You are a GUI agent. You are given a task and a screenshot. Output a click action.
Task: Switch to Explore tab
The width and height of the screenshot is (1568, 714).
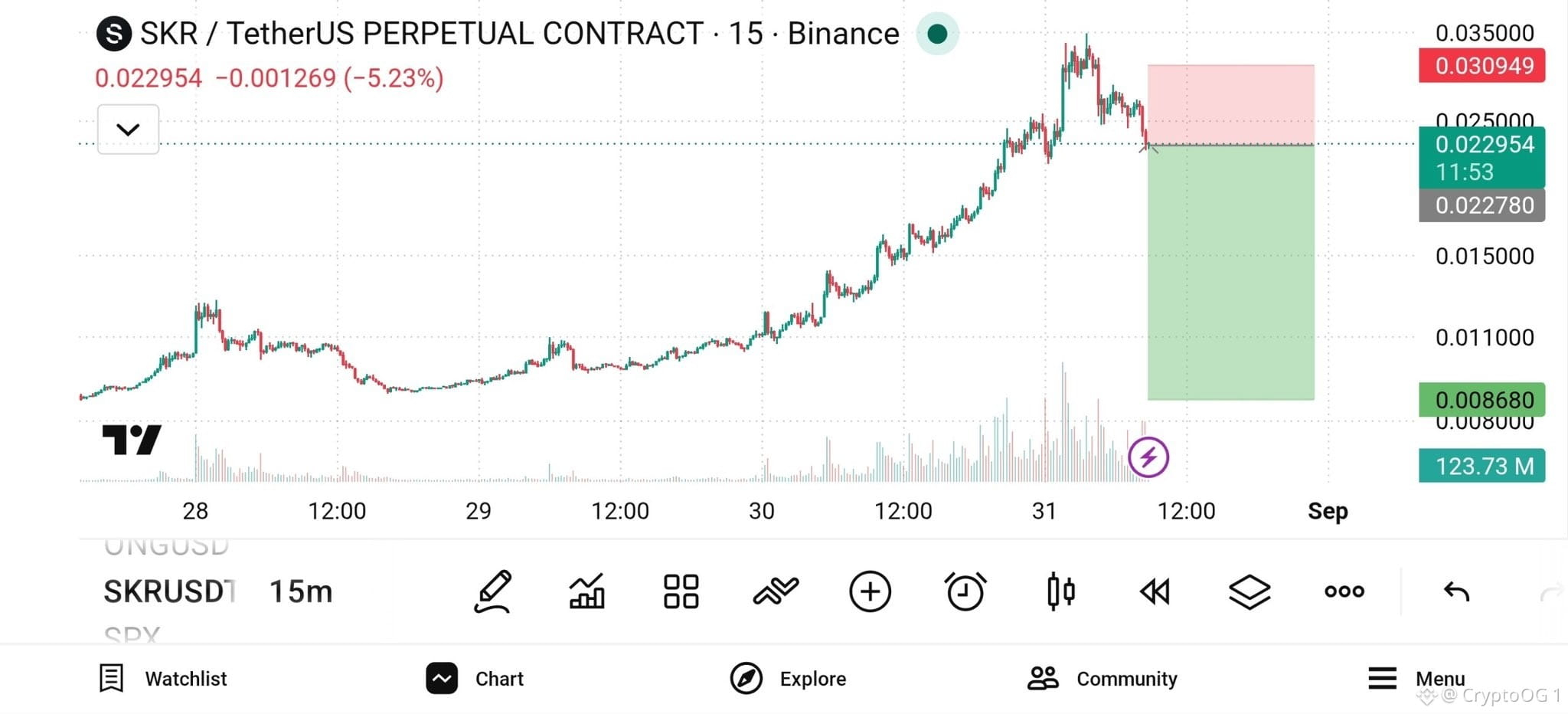pyautogui.click(x=788, y=679)
